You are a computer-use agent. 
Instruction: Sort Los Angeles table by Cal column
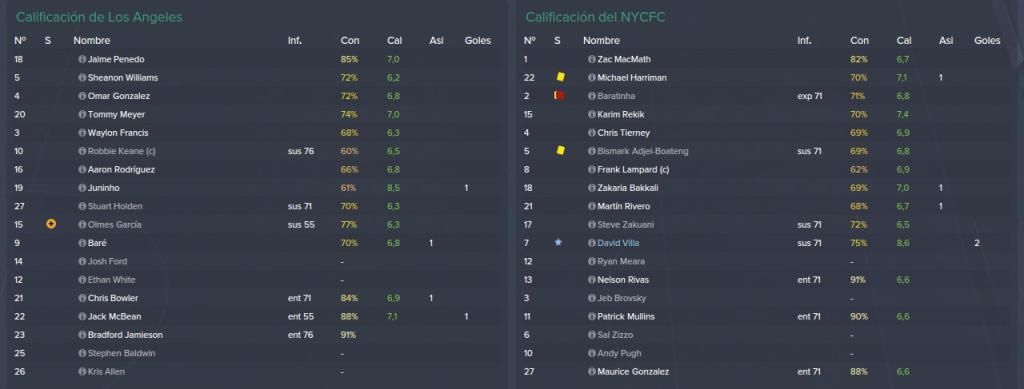click(394, 40)
